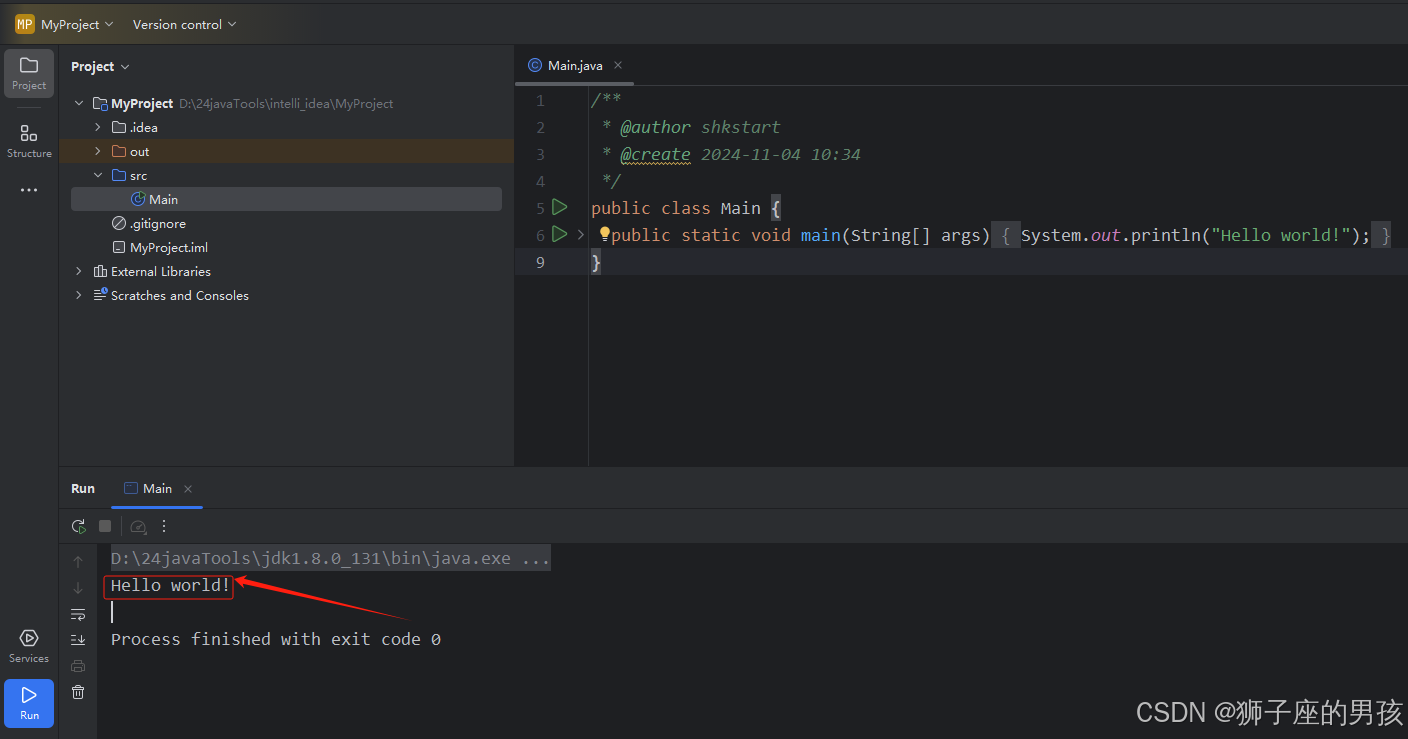Viewport: 1408px width, 739px height.
Task: Click the Stop process icon
Action: pyautogui.click(x=105, y=526)
